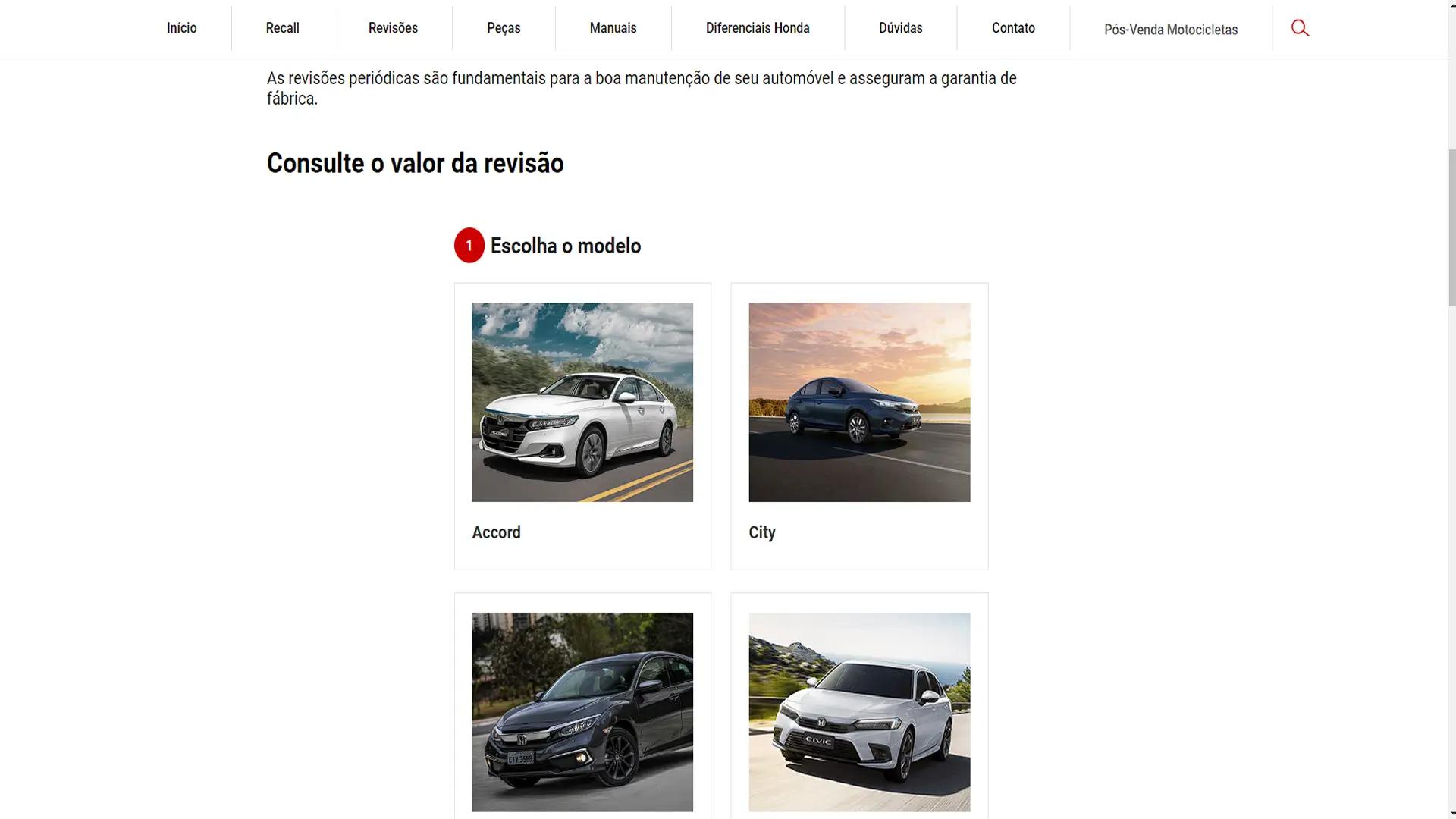Choose the Accord car photo

[582, 402]
